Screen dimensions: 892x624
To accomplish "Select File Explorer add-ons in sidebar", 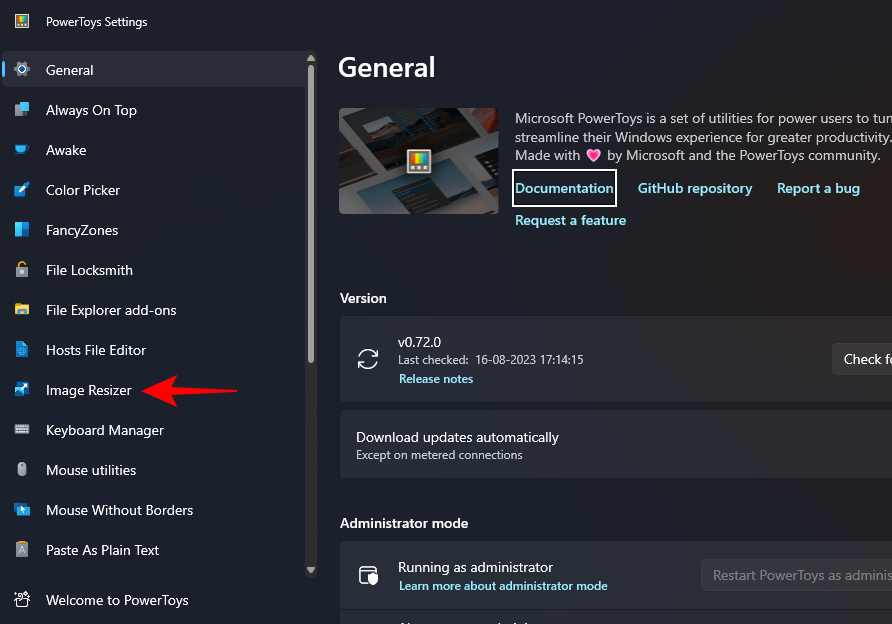I will click(x=111, y=310).
